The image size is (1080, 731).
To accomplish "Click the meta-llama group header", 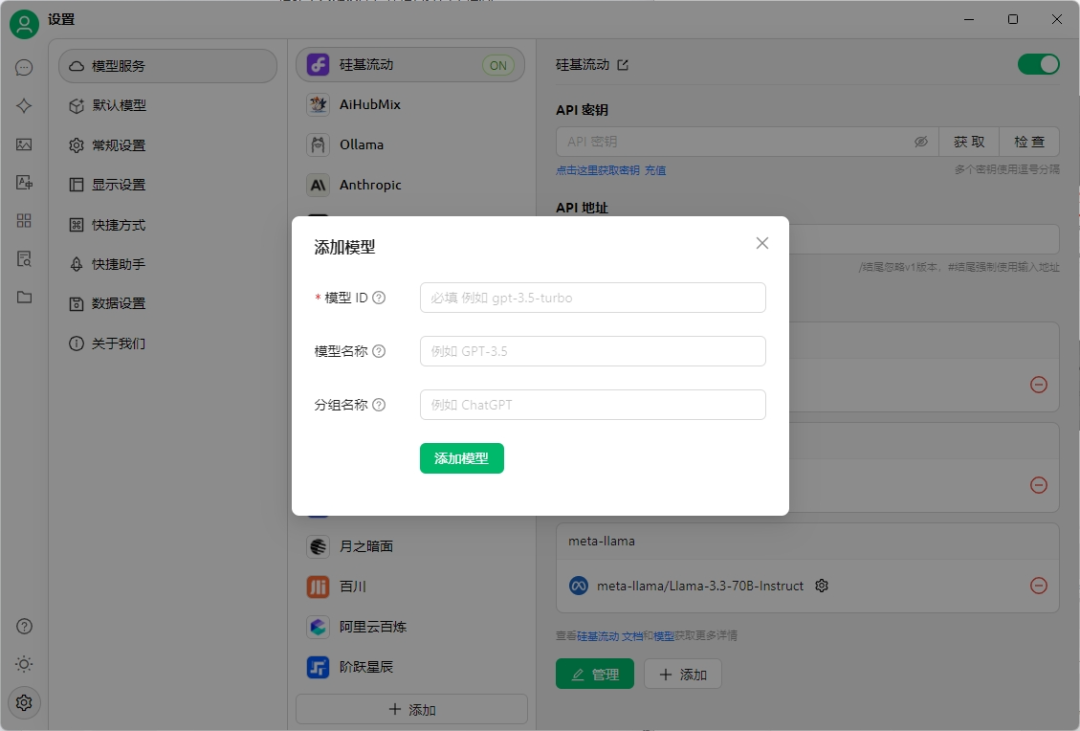I will (807, 542).
